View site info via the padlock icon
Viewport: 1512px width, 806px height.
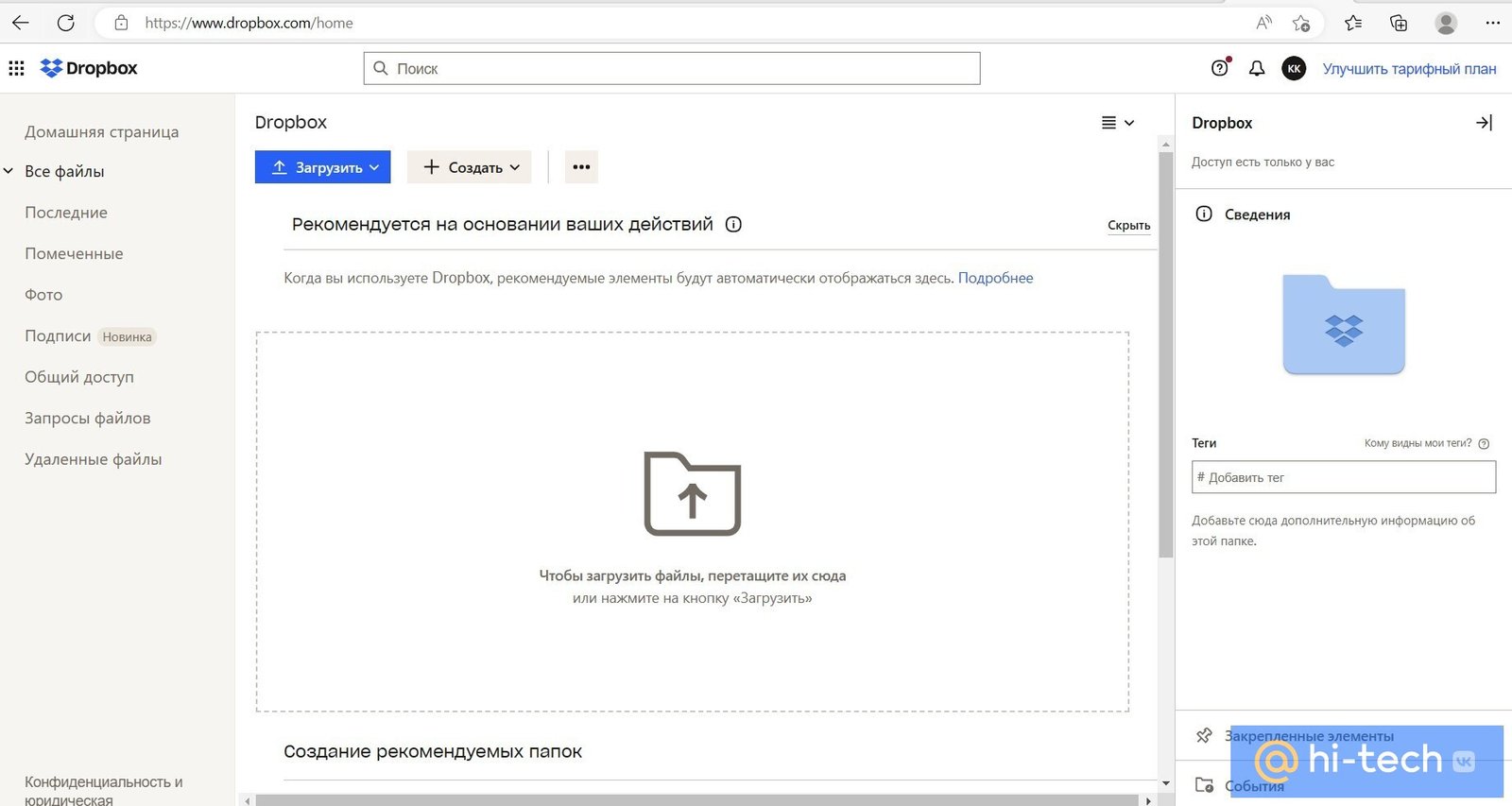click(x=121, y=23)
